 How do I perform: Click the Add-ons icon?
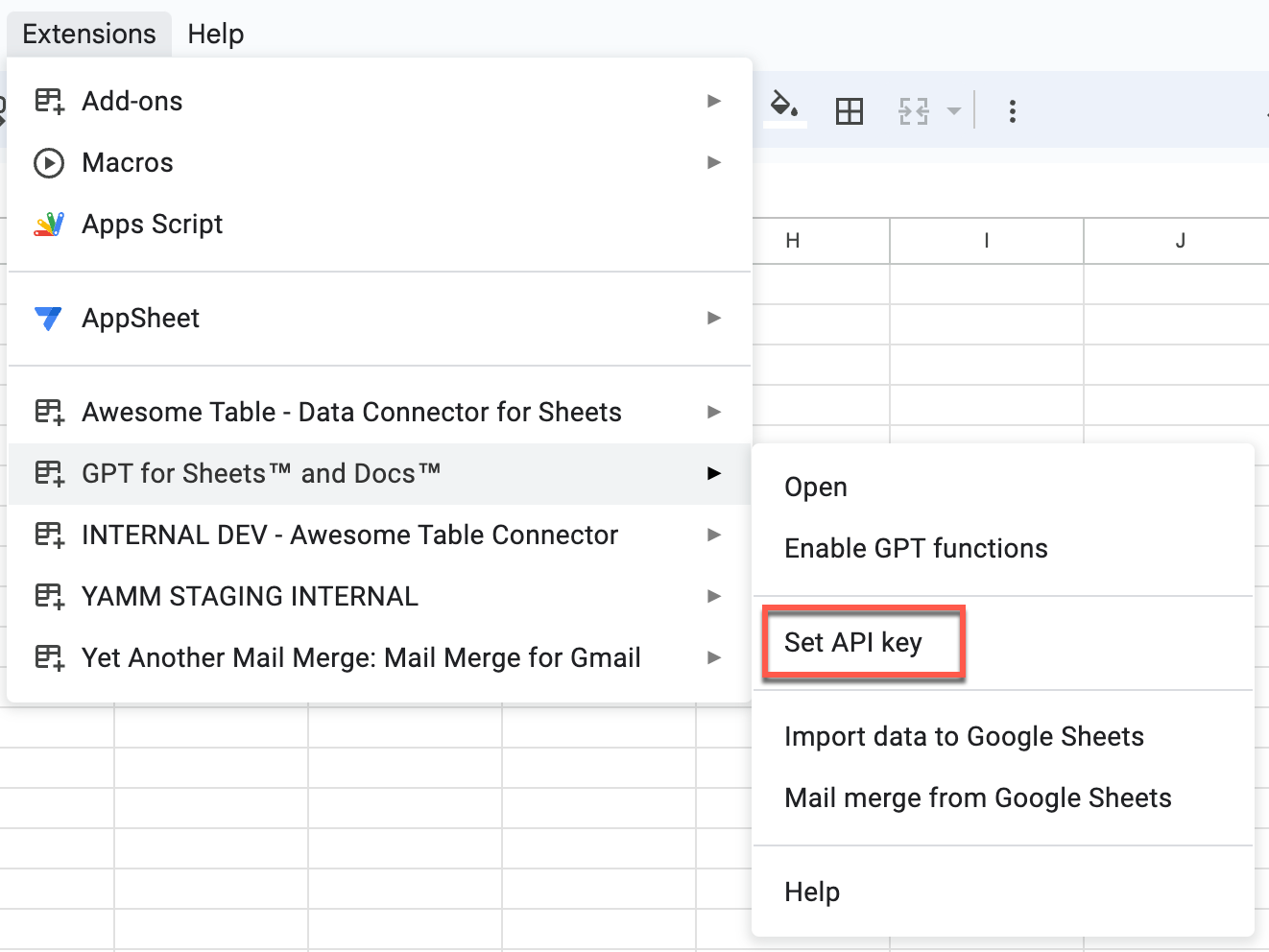click(x=49, y=101)
